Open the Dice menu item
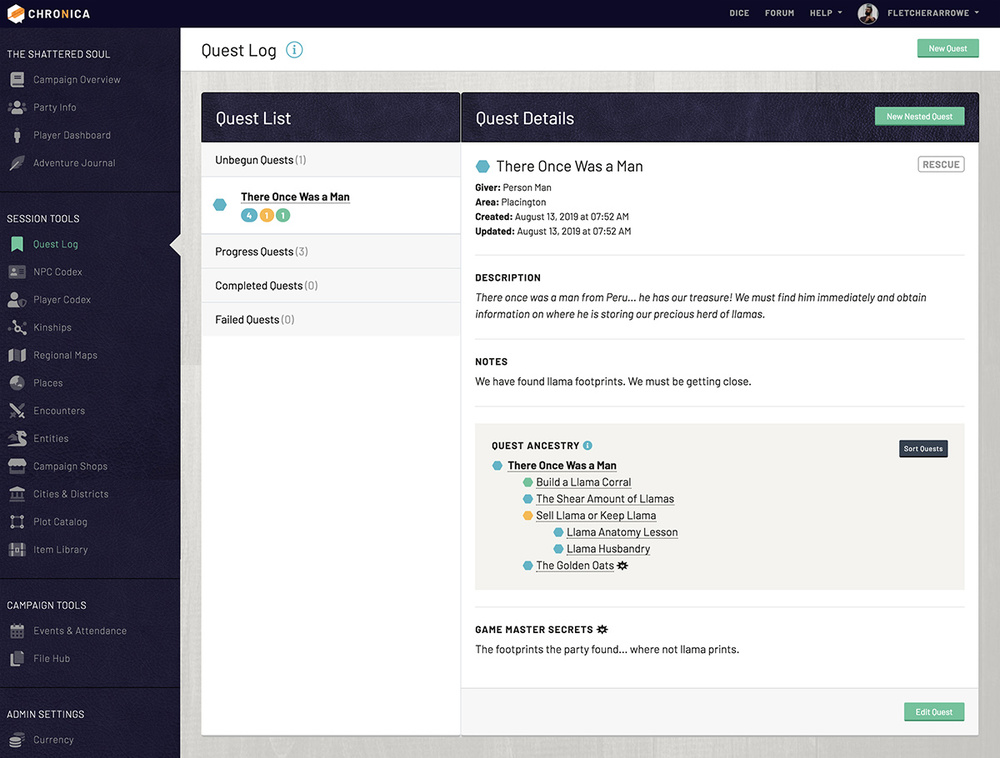The height and width of the screenshot is (758, 1000). point(739,14)
